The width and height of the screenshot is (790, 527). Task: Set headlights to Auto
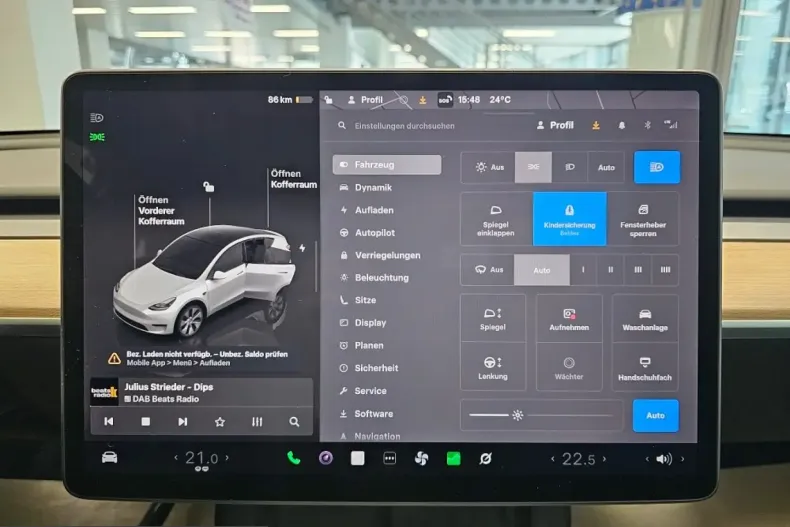click(606, 167)
